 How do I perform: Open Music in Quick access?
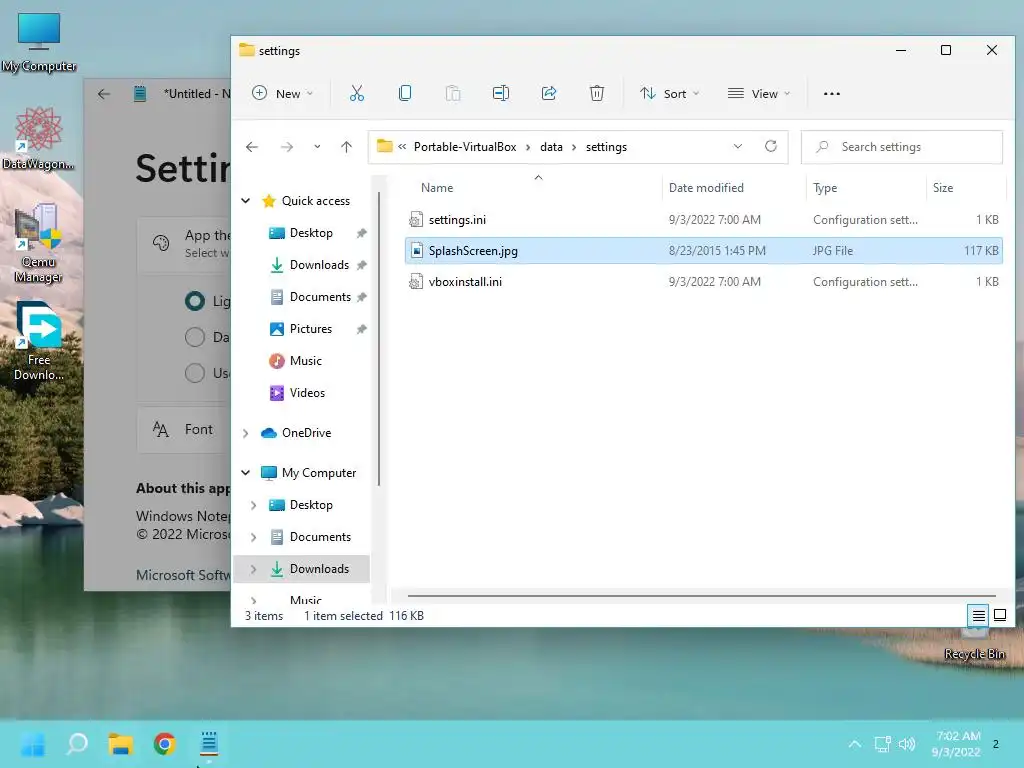point(306,360)
